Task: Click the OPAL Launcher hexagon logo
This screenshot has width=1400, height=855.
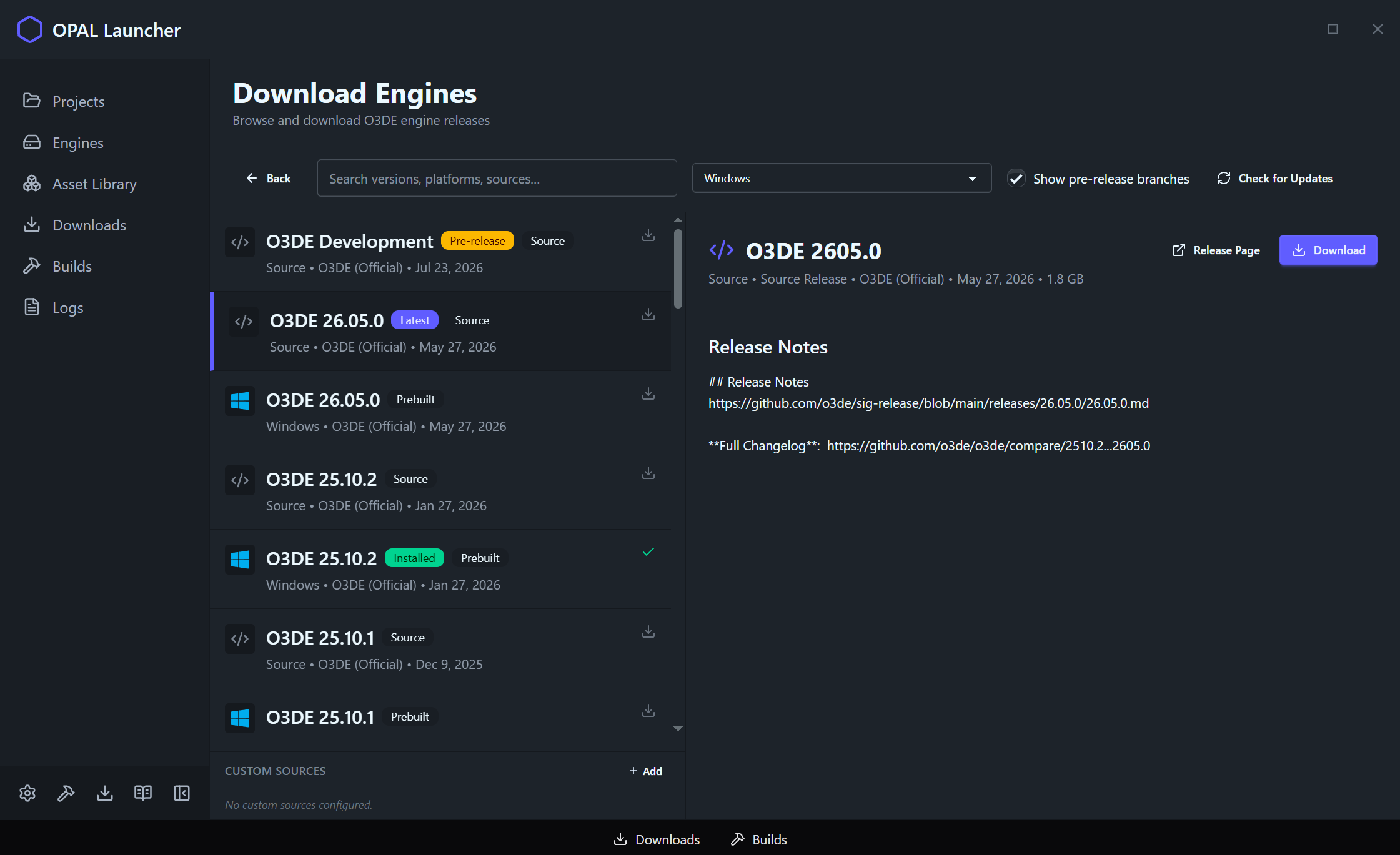Action: pyautogui.click(x=29, y=29)
